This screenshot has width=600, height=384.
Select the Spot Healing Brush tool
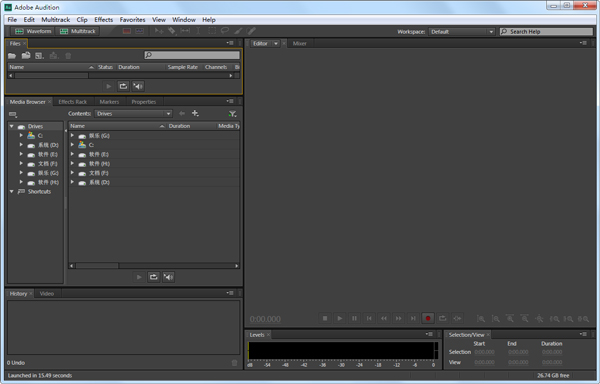click(251, 31)
